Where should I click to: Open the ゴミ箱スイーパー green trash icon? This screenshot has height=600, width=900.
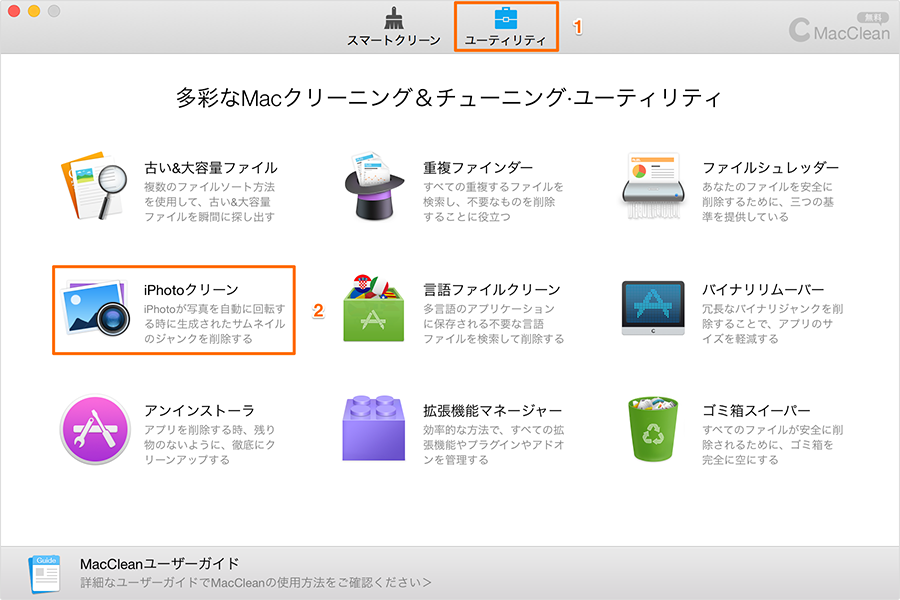coord(653,429)
